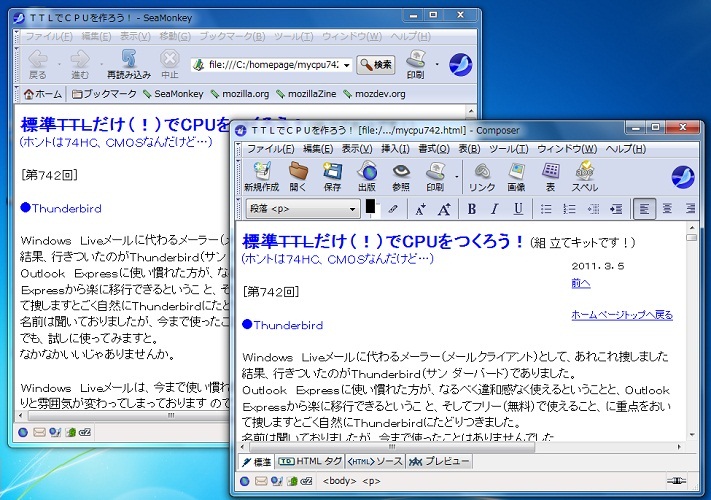711x500 pixels.
Task: Print (印刷) from Composer toolbar
Action: (x=434, y=176)
